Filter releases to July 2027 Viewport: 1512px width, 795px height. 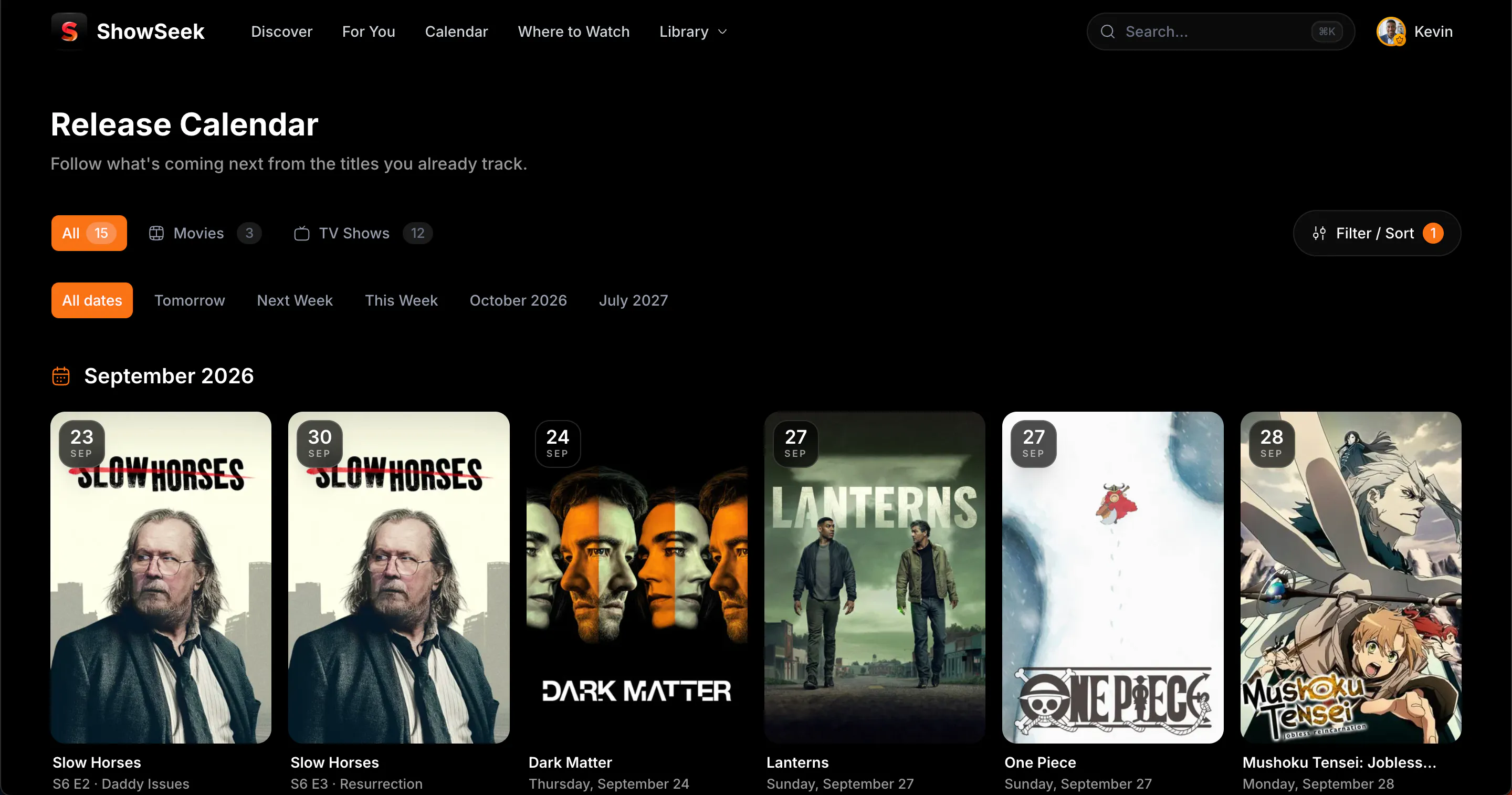[x=633, y=300]
